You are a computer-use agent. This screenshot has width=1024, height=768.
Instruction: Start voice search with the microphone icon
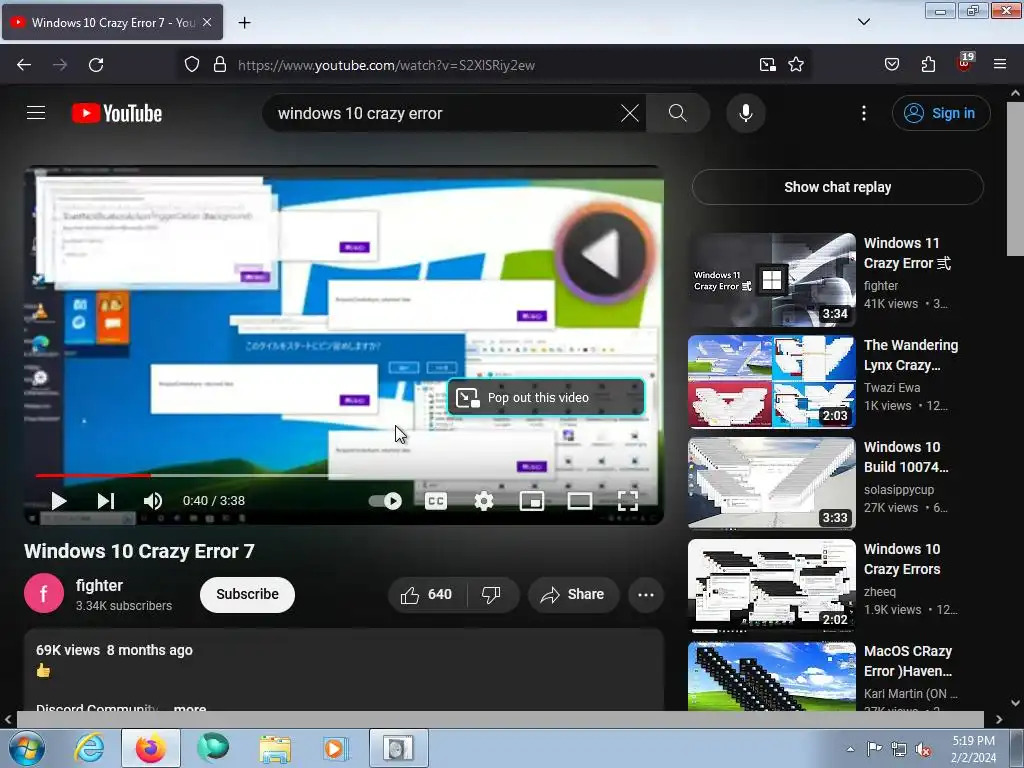coord(746,113)
